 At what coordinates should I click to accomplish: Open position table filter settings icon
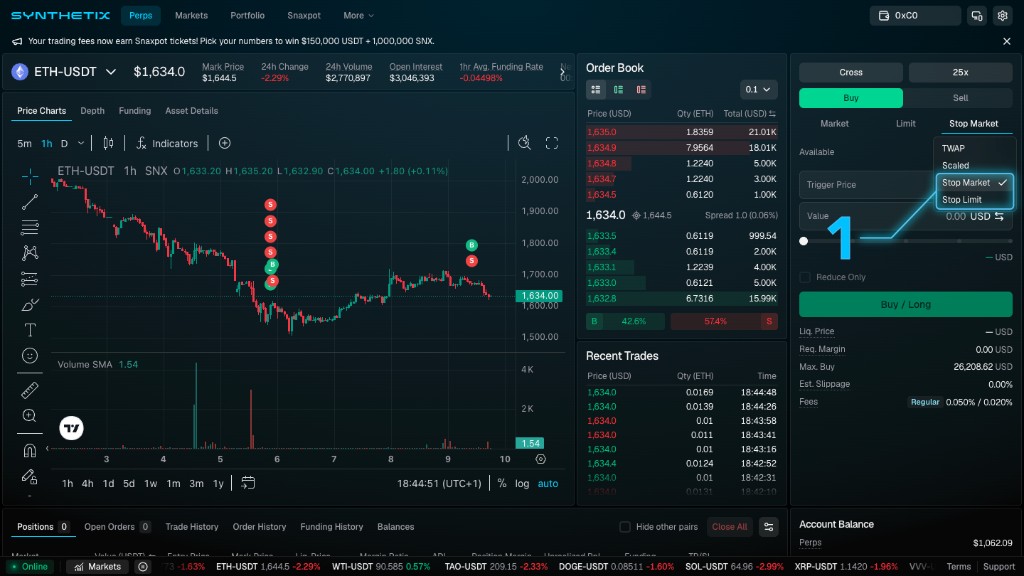point(769,527)
